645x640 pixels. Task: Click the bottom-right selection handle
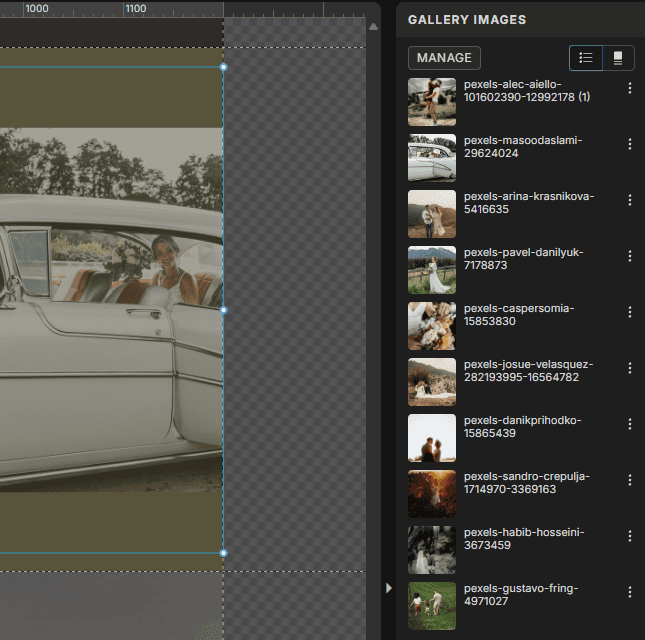click(x=223, y=553)
